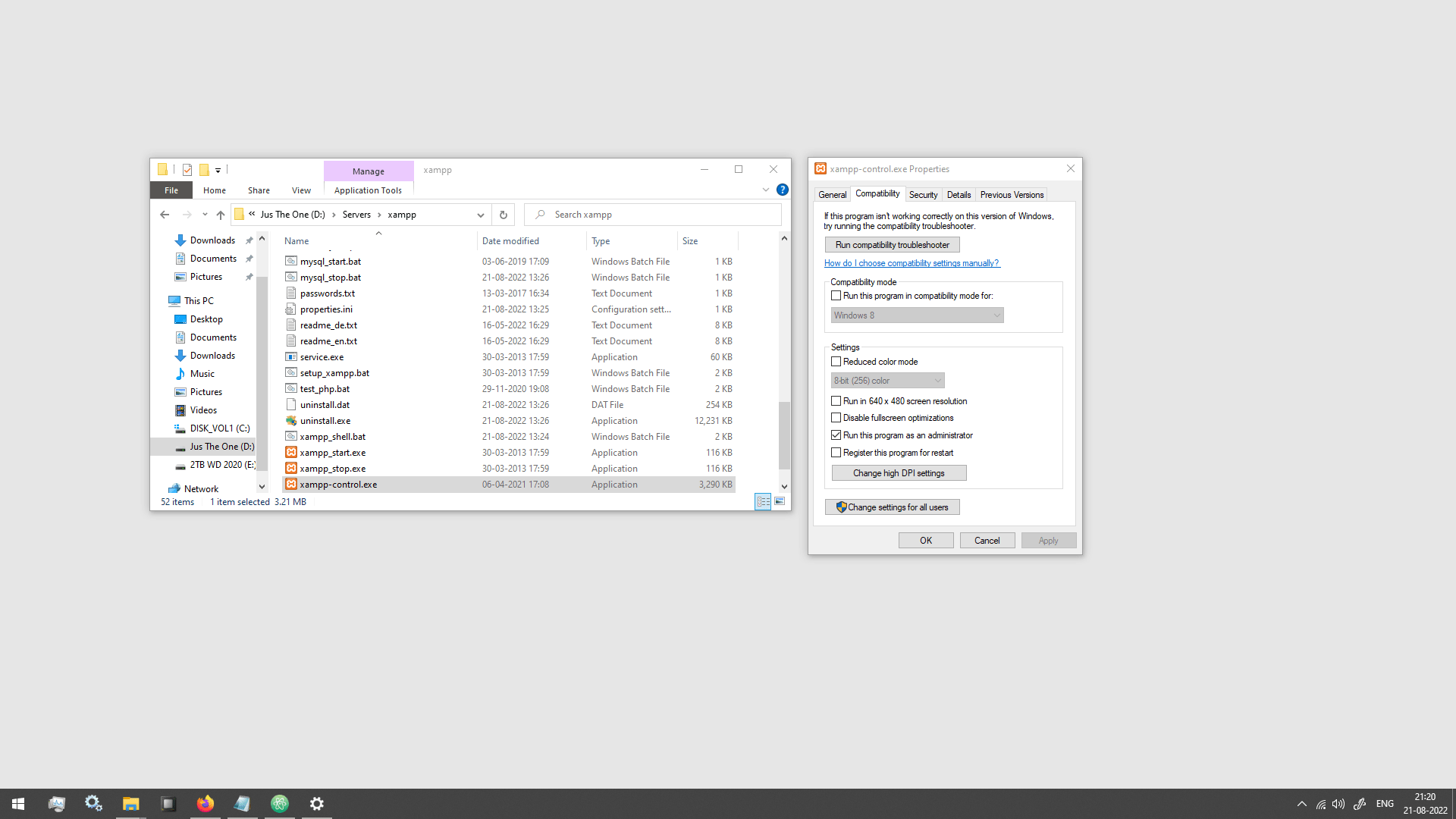Click the XAMPP properties dialog icon
This screenshot has height=819, width=1456.
point(821,167)
